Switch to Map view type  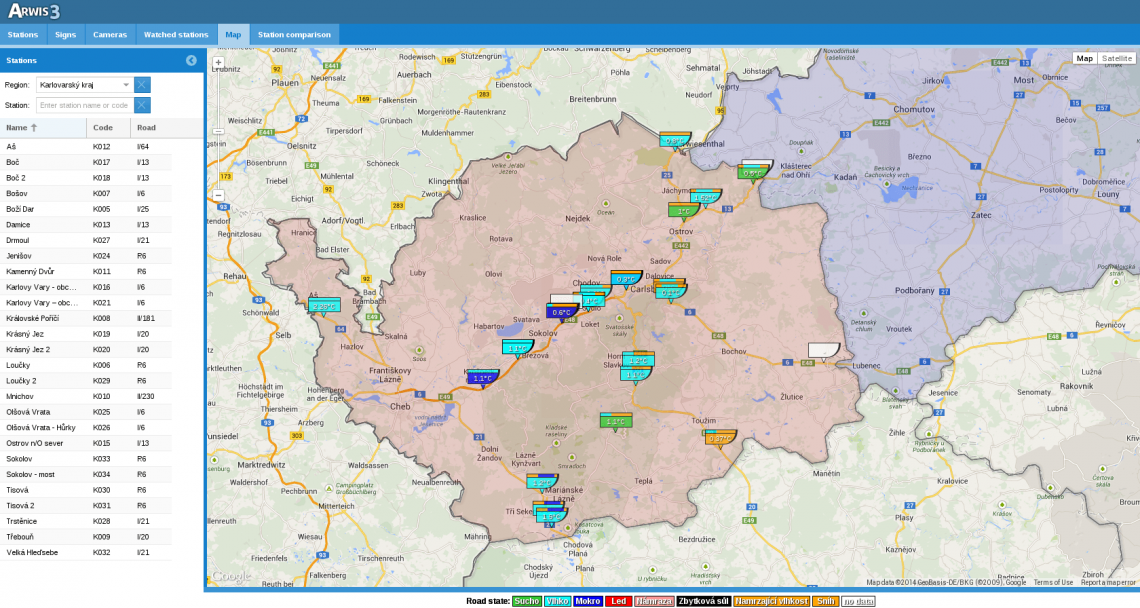(x=1085, y=58)
